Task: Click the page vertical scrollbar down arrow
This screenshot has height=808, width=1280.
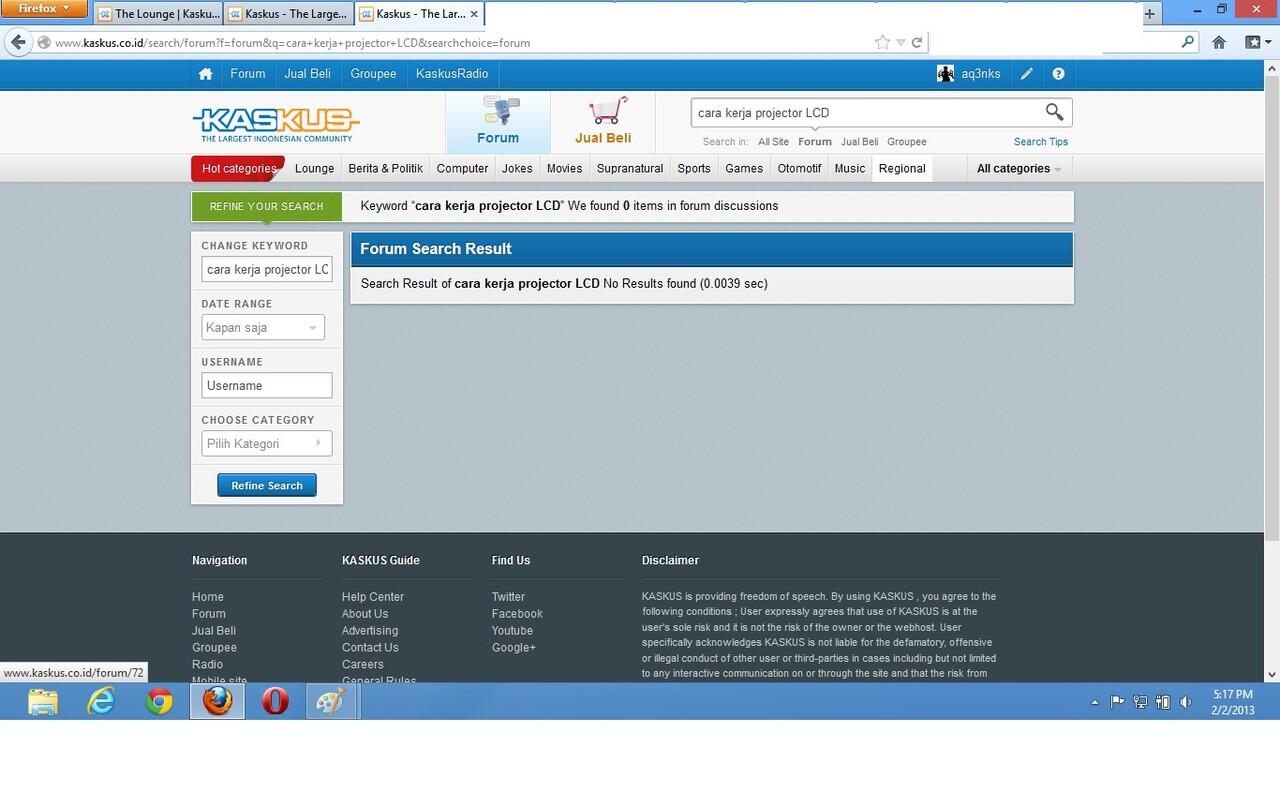Action: click(1272, 675)
